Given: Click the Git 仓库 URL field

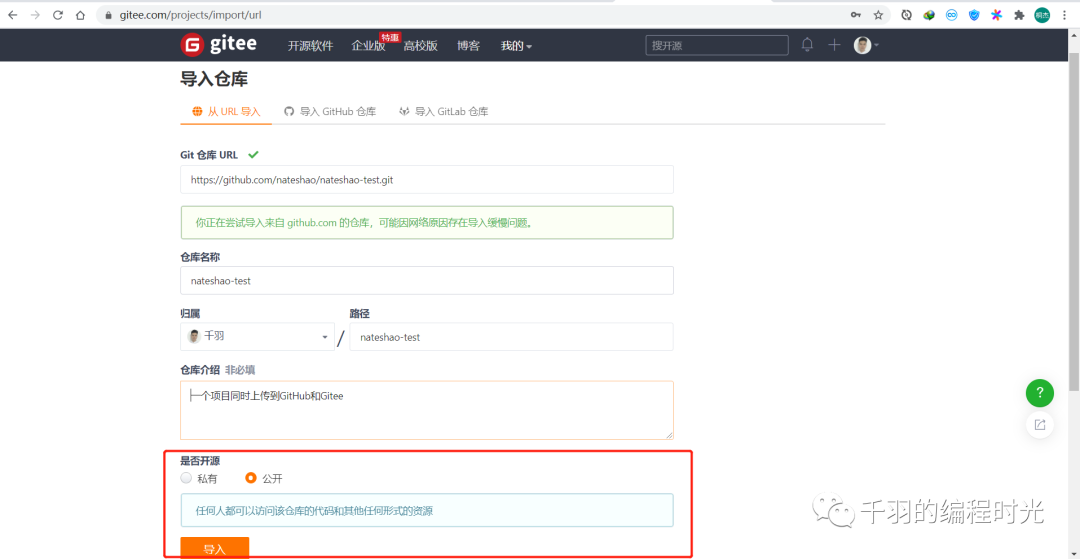Looking at the screenshot, I should pyautogui.click(x=427, y=180).
